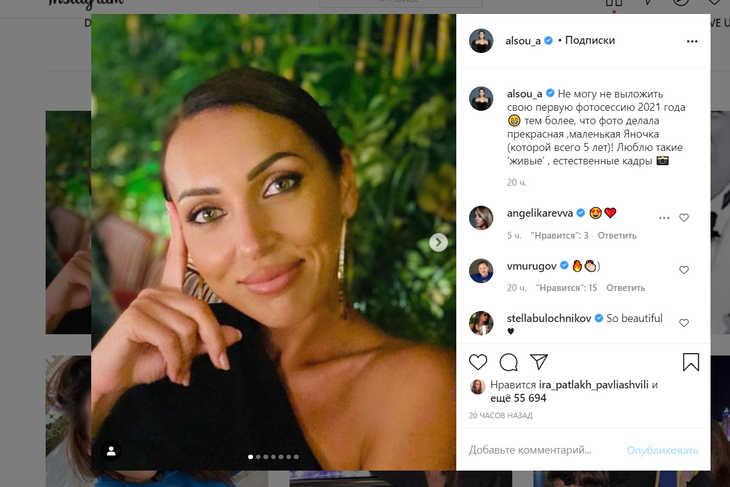The image size is (730, 487).
Task: Open the comment bubble icon
Action: [508, 361]
